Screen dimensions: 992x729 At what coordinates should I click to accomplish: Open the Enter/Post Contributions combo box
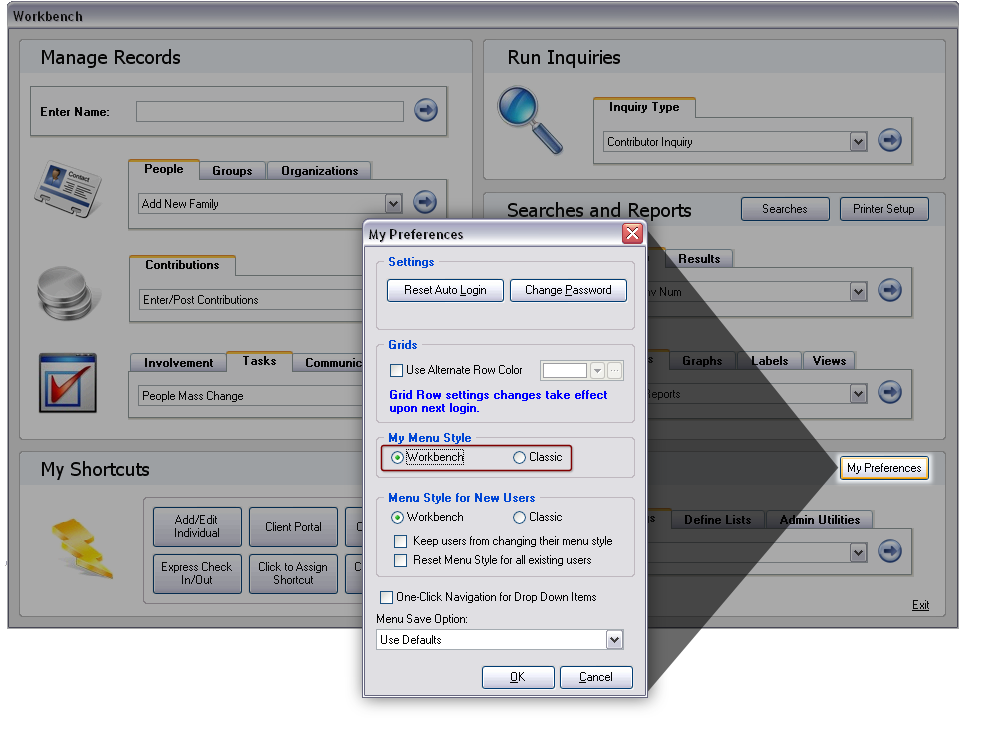pos(251,299)
